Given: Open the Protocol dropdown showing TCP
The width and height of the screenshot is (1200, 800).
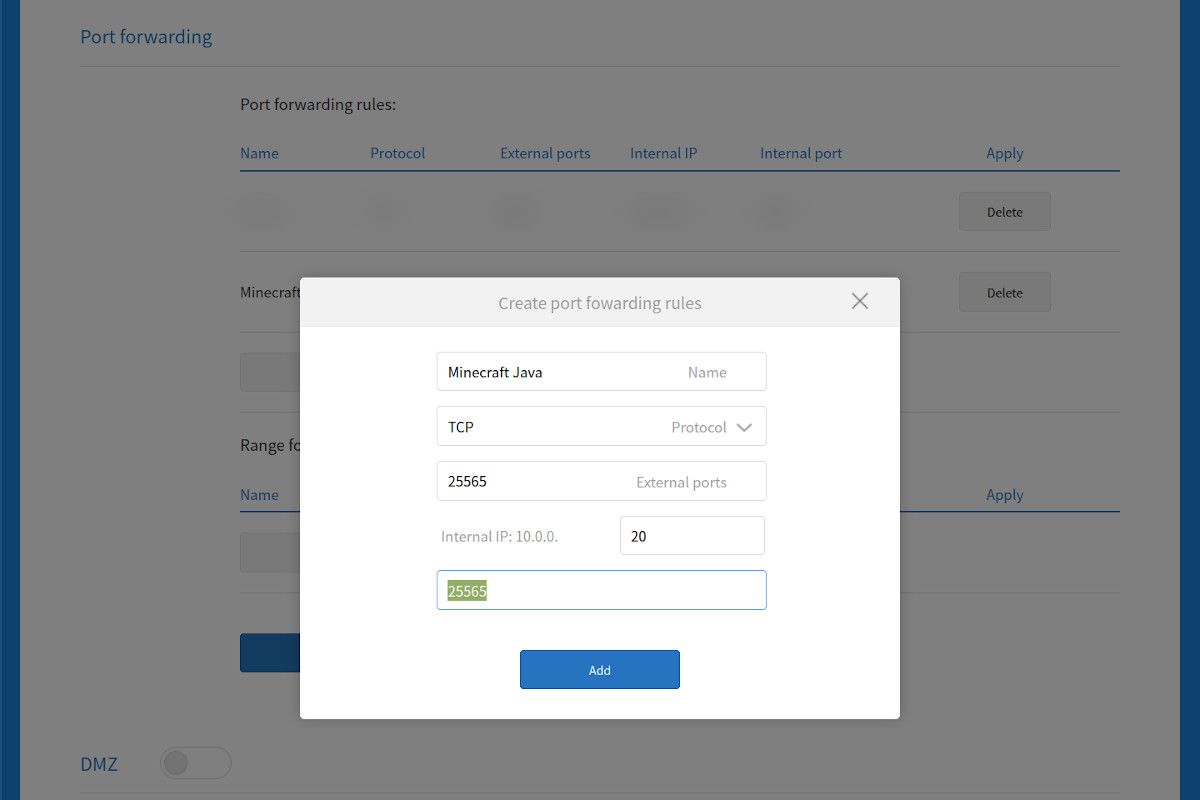Looking at the screenshot, I should pyautogui.click(x=602, y=426).
